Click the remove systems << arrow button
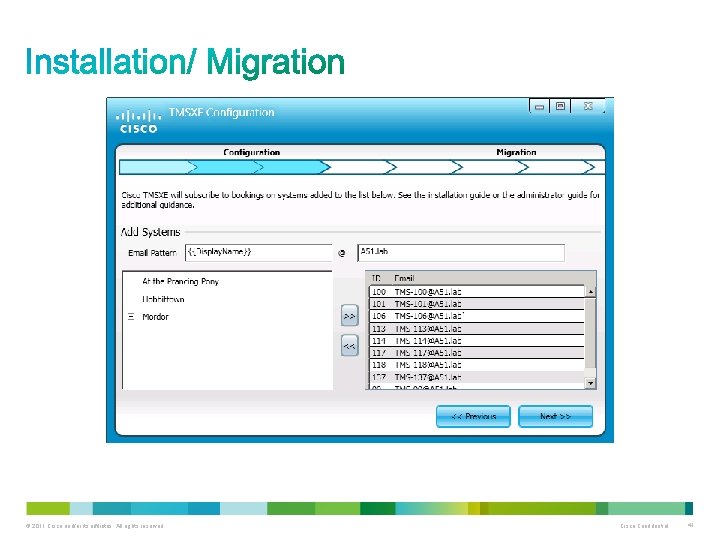 click(x=349, y=345)
